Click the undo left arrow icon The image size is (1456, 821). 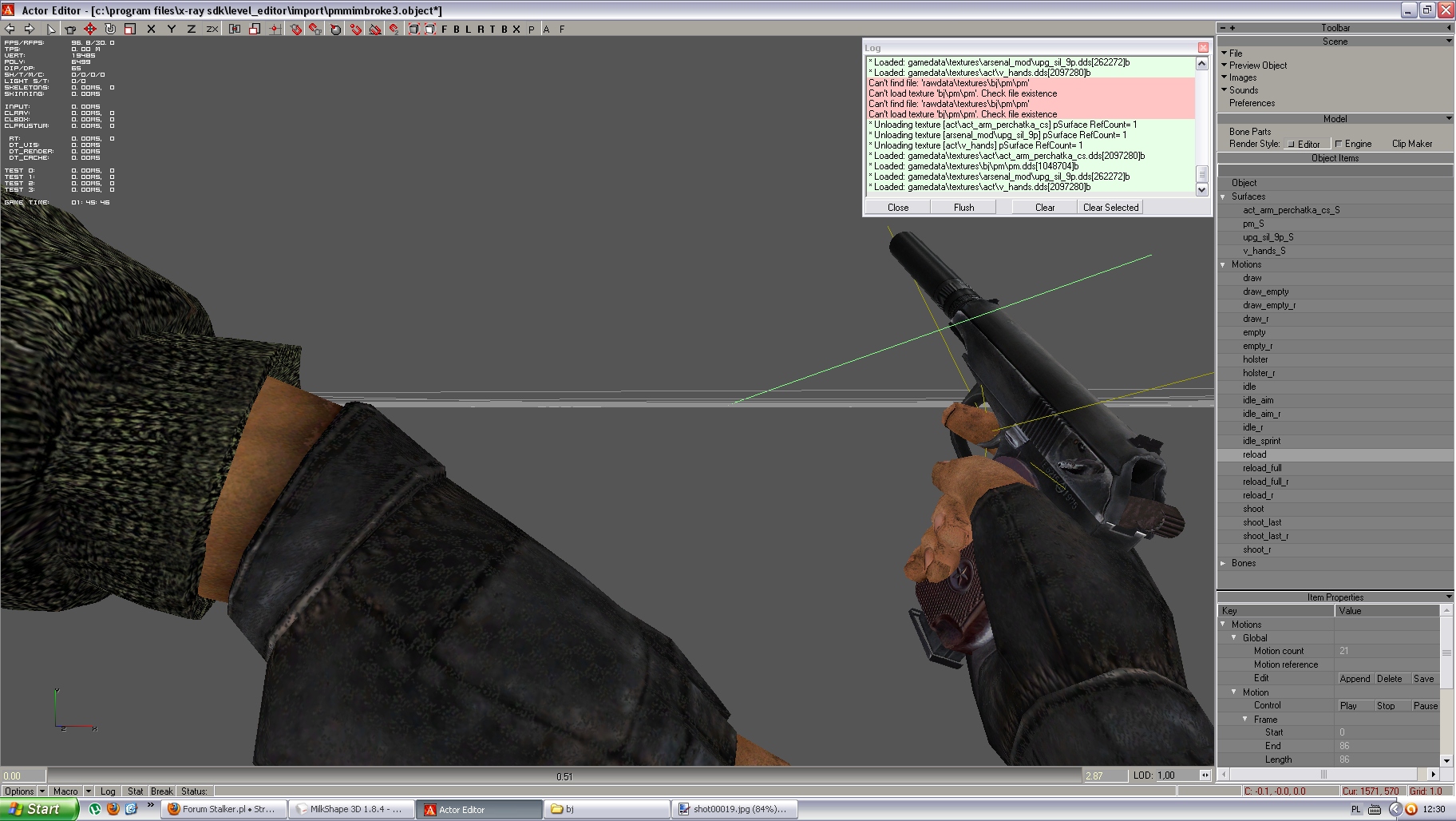coord(10,29)
